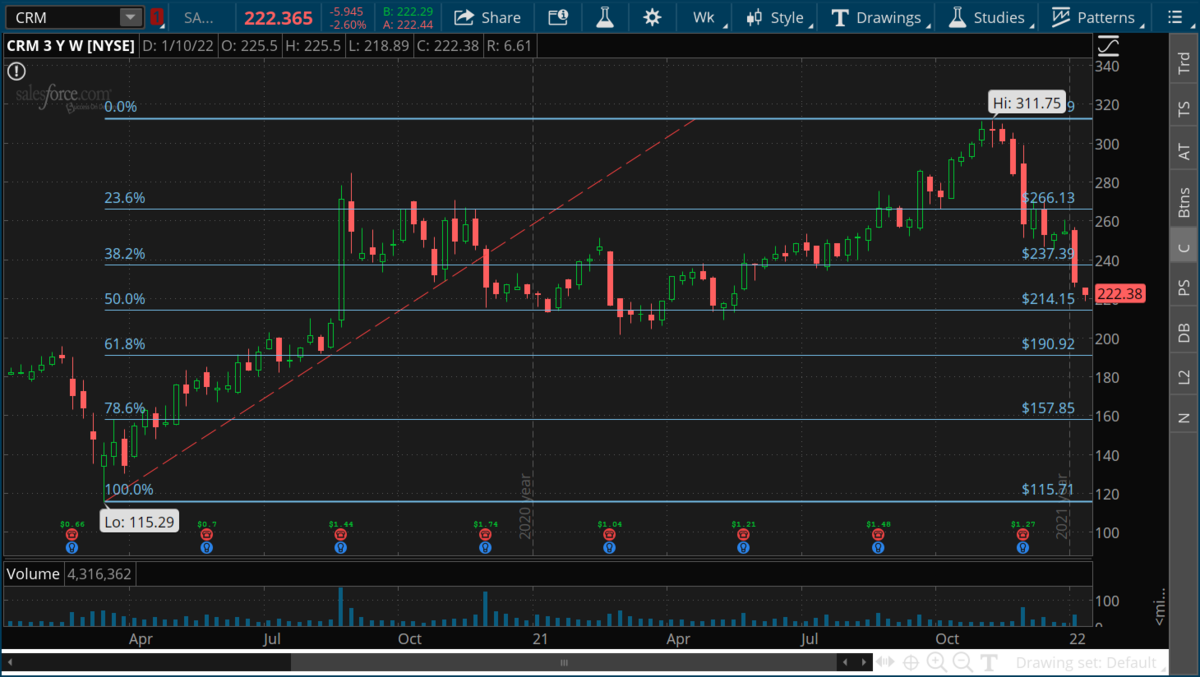Click the red earnings icon under $1.04

click(608, 535)
